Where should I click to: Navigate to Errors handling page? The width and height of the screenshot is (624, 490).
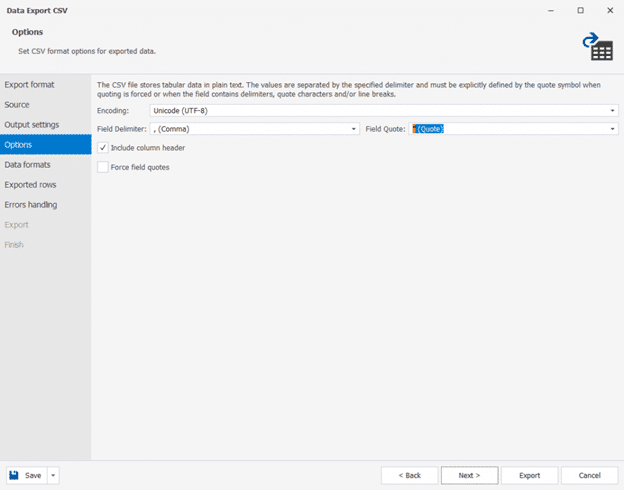[31, 205]
